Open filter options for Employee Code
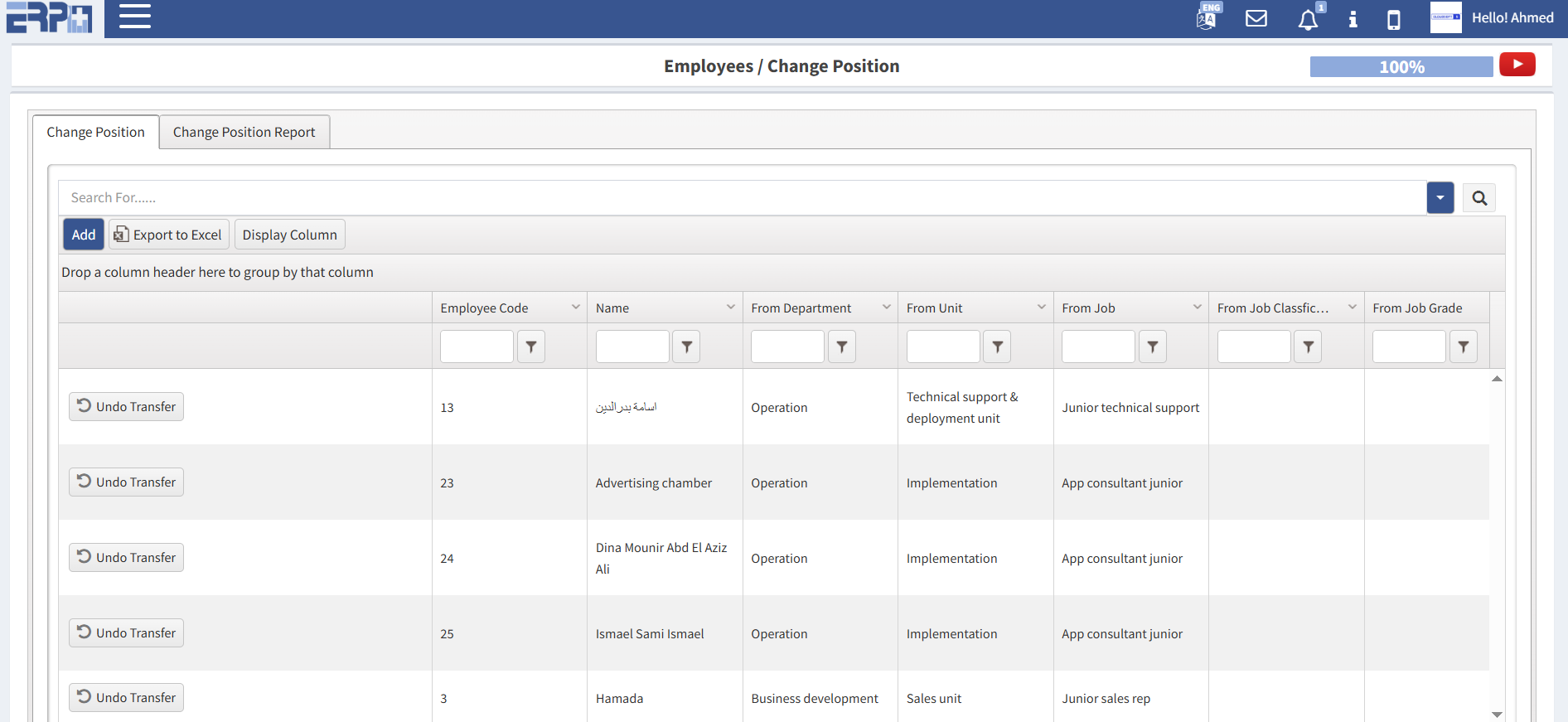Image resolution: width=1568 pixels, height=722 pixels. coord(531,346)
